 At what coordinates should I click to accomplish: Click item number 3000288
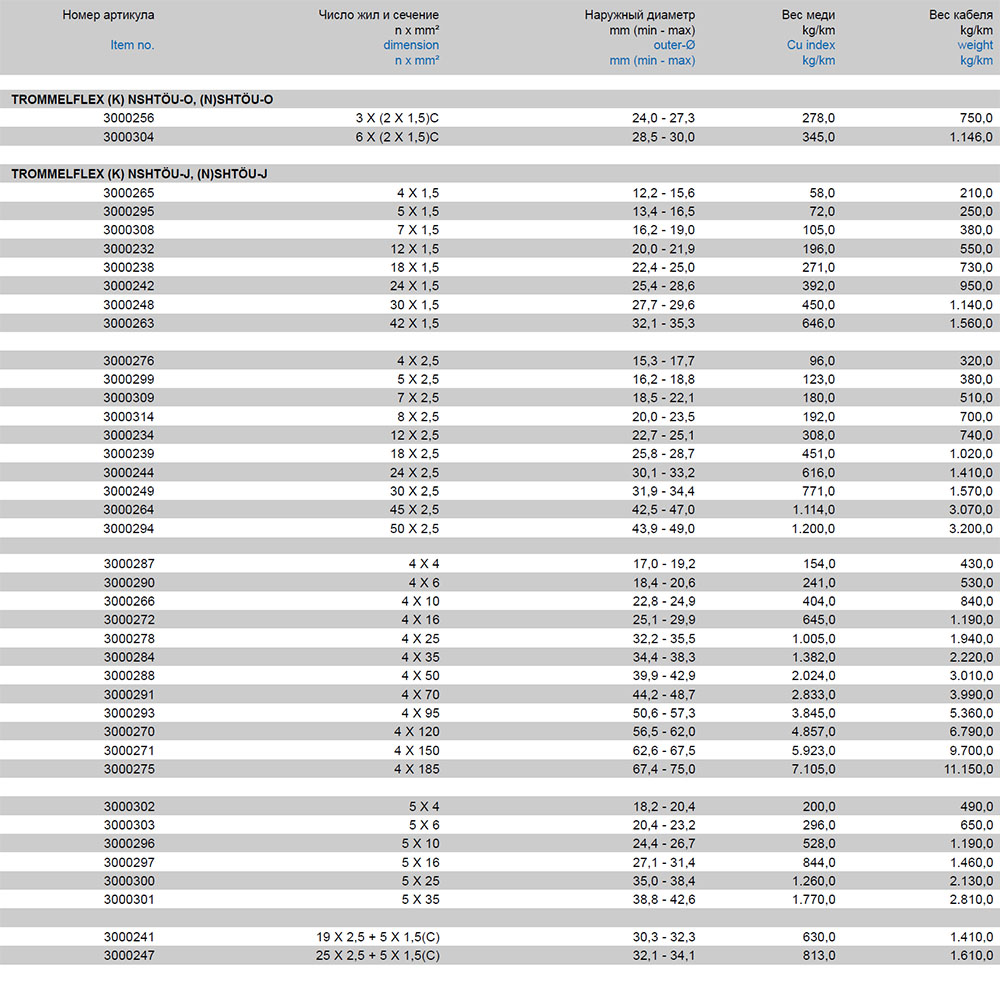[129, 675]
